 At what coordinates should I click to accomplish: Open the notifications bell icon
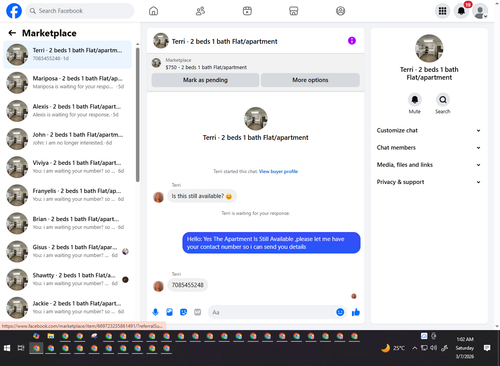click(461, 11)
